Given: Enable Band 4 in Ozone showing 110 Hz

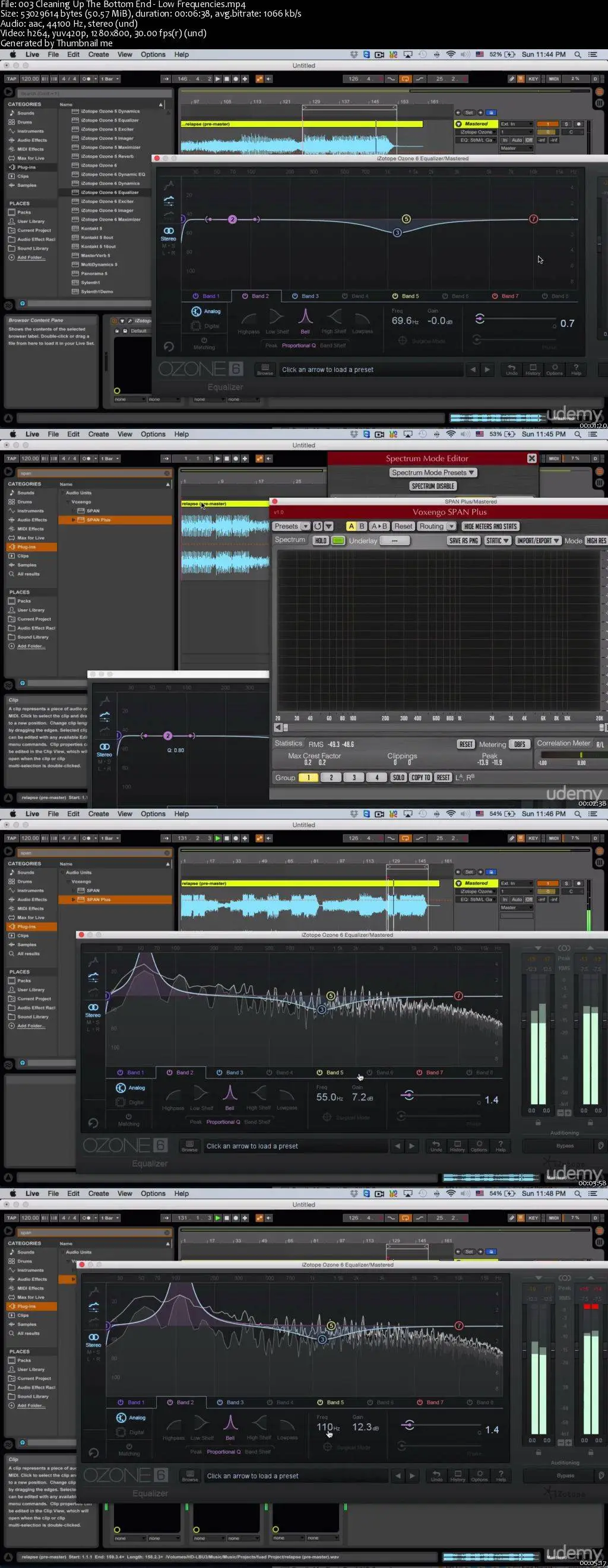Looking at the screenshot, I should (270, 1402).
